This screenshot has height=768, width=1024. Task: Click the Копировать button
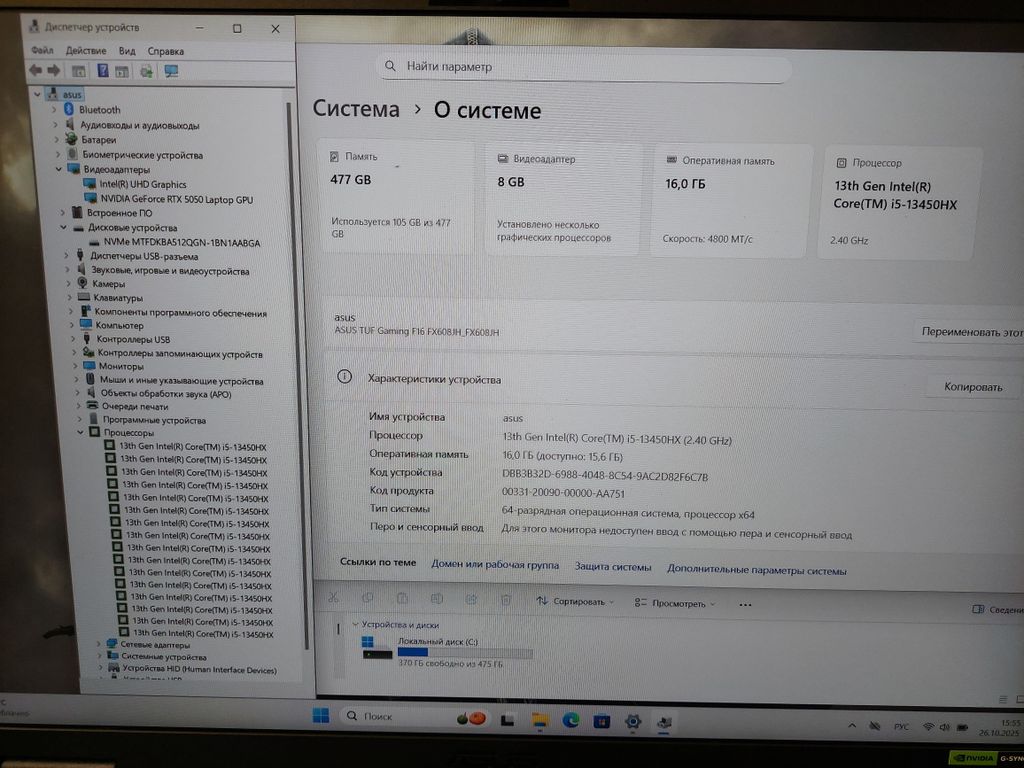(x=972, y=387)
